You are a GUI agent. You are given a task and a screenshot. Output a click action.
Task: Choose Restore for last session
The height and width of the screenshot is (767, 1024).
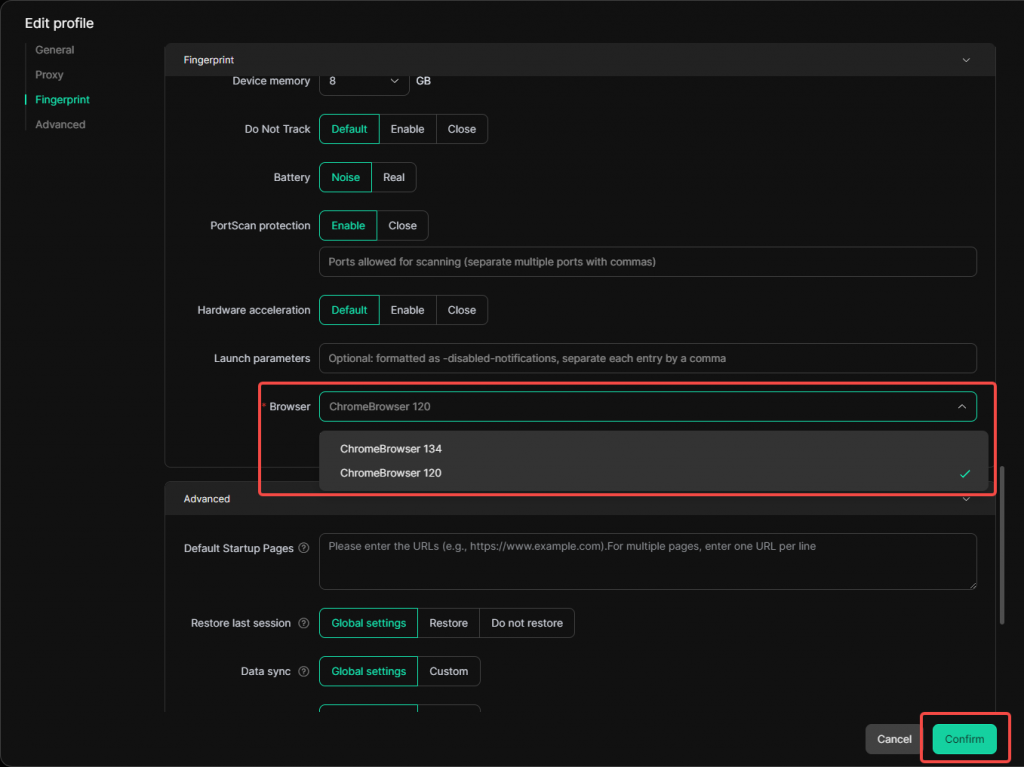[x=448, y=623]
